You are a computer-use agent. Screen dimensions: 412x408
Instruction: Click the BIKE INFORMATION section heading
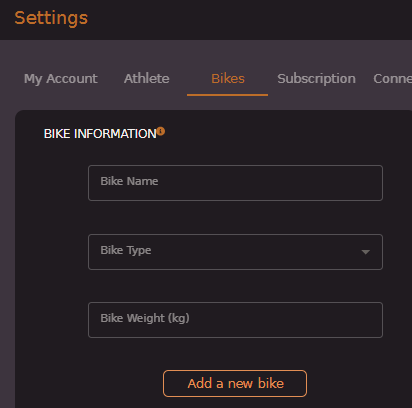(100, 134)
